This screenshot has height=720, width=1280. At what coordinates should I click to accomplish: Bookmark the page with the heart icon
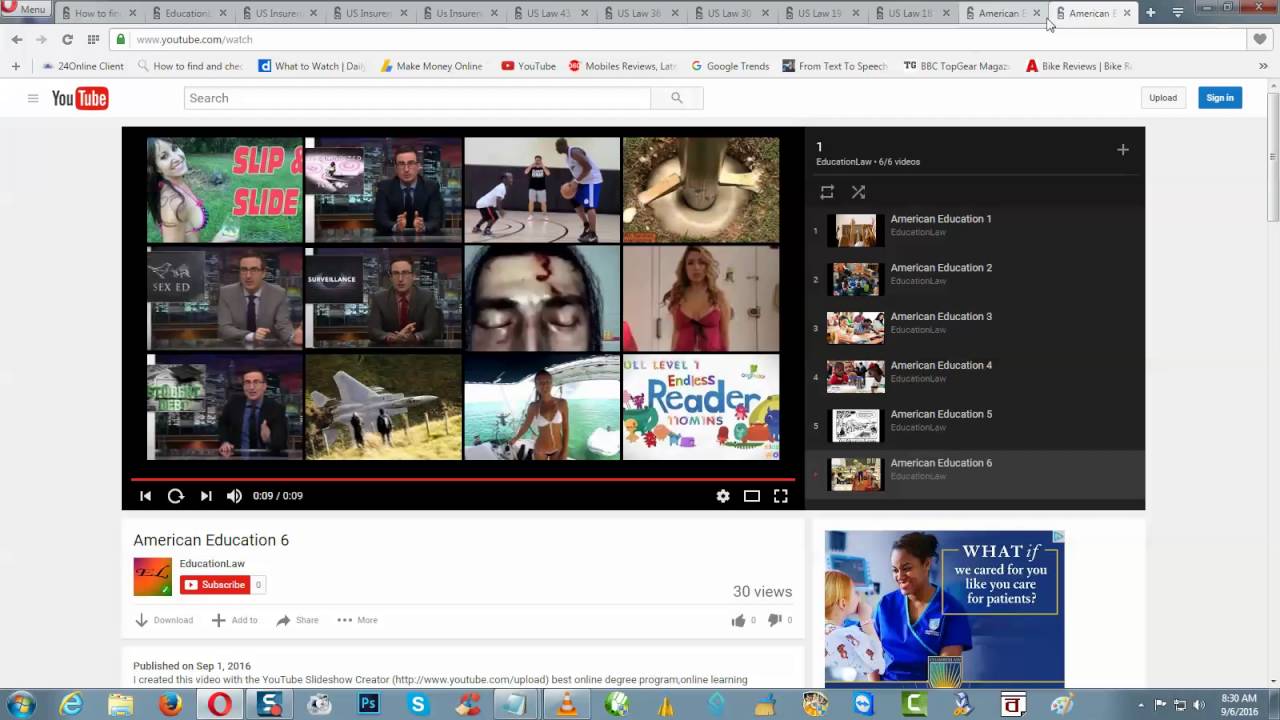pos(1260,39)
